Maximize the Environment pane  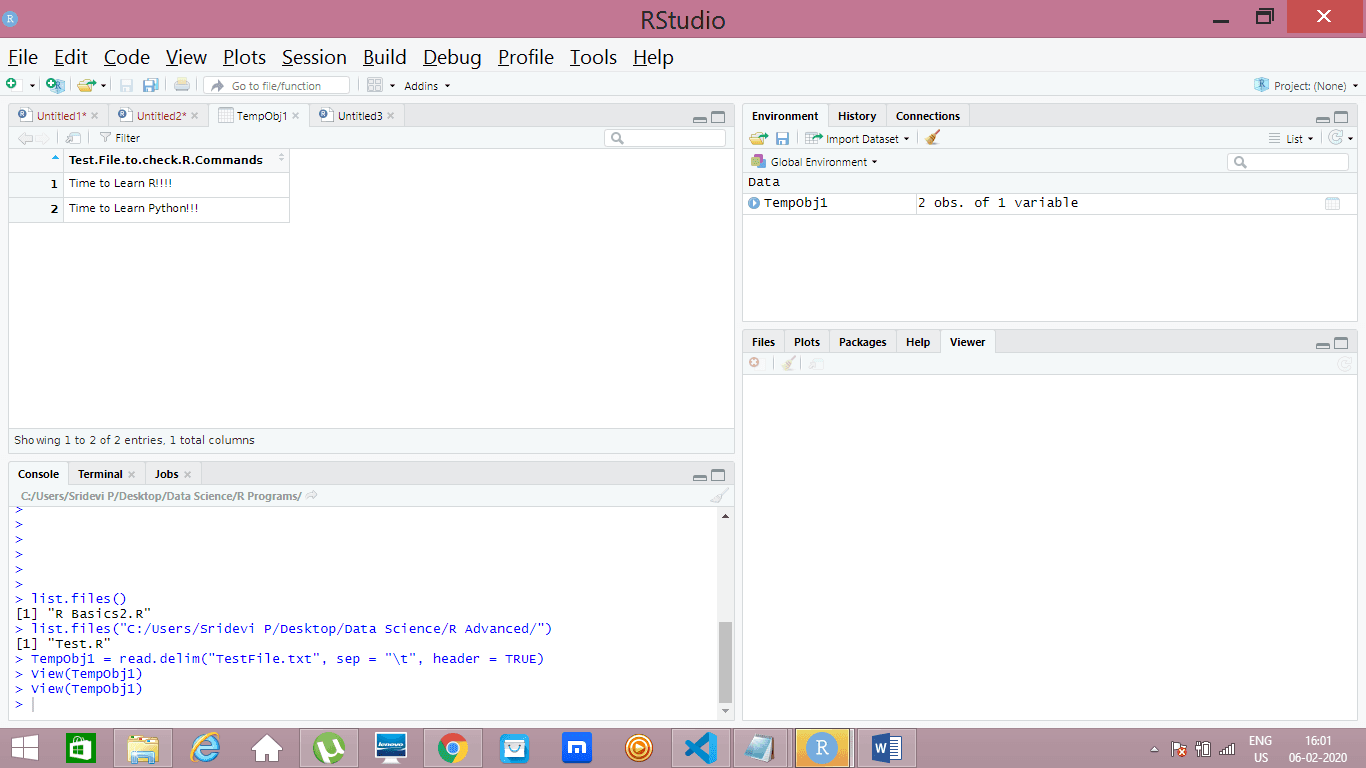pos(1341,117)
